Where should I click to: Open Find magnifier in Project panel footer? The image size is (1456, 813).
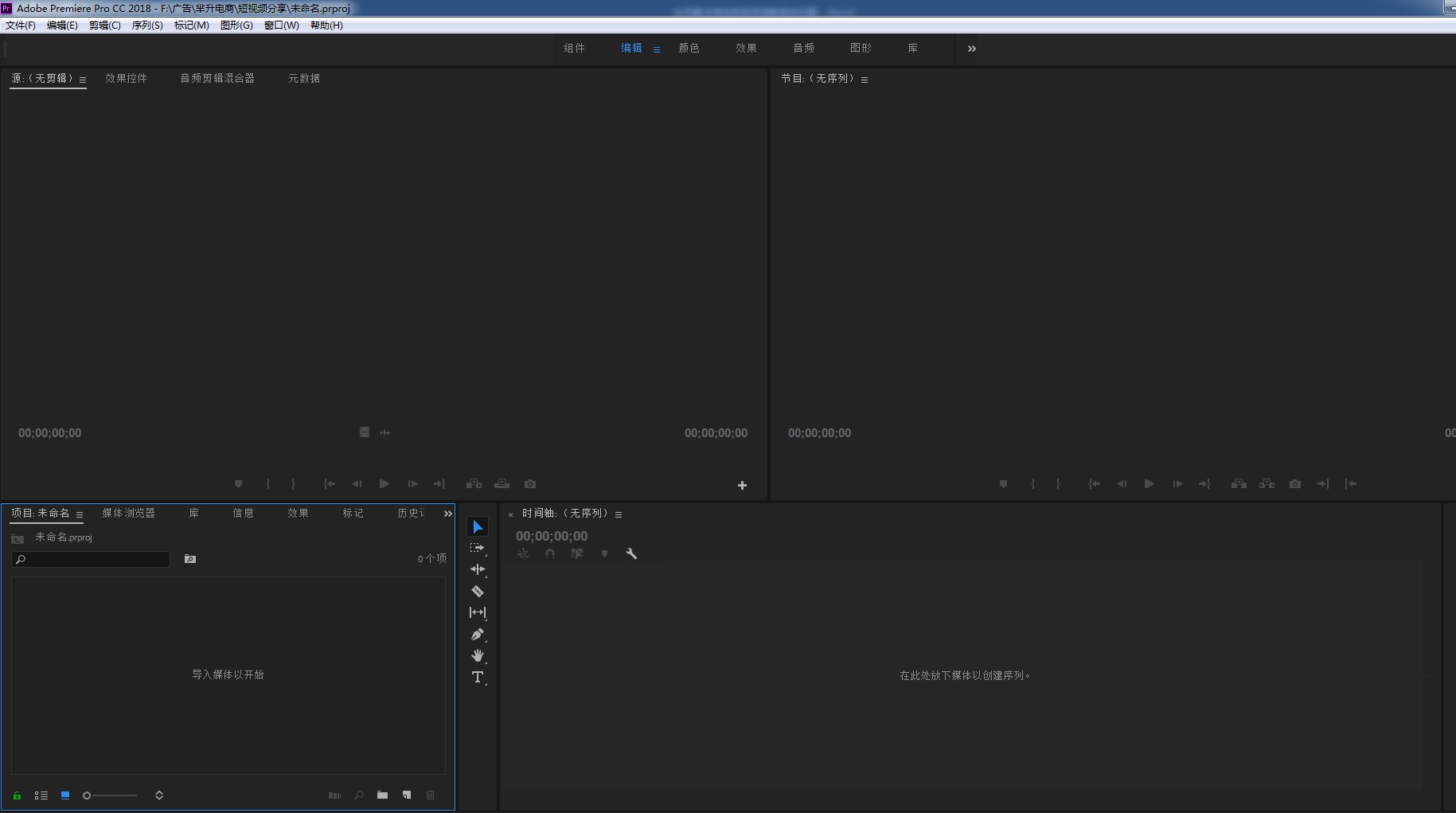click(359, 795)
